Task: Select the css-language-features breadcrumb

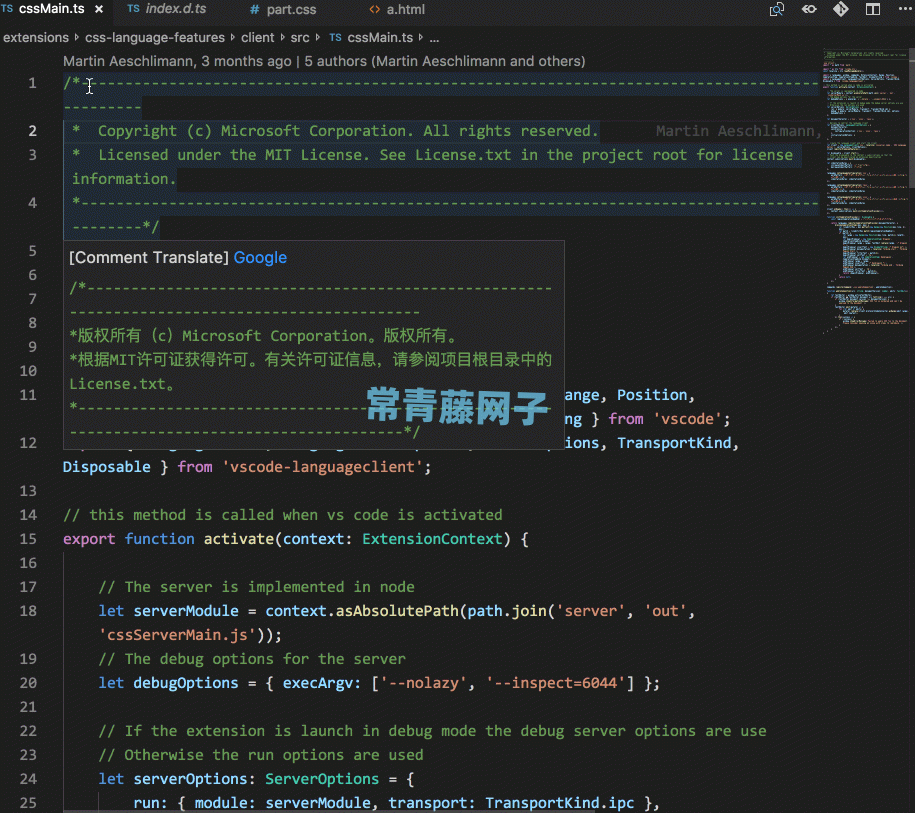Action: pyautogui.click(x=155, y=38)
